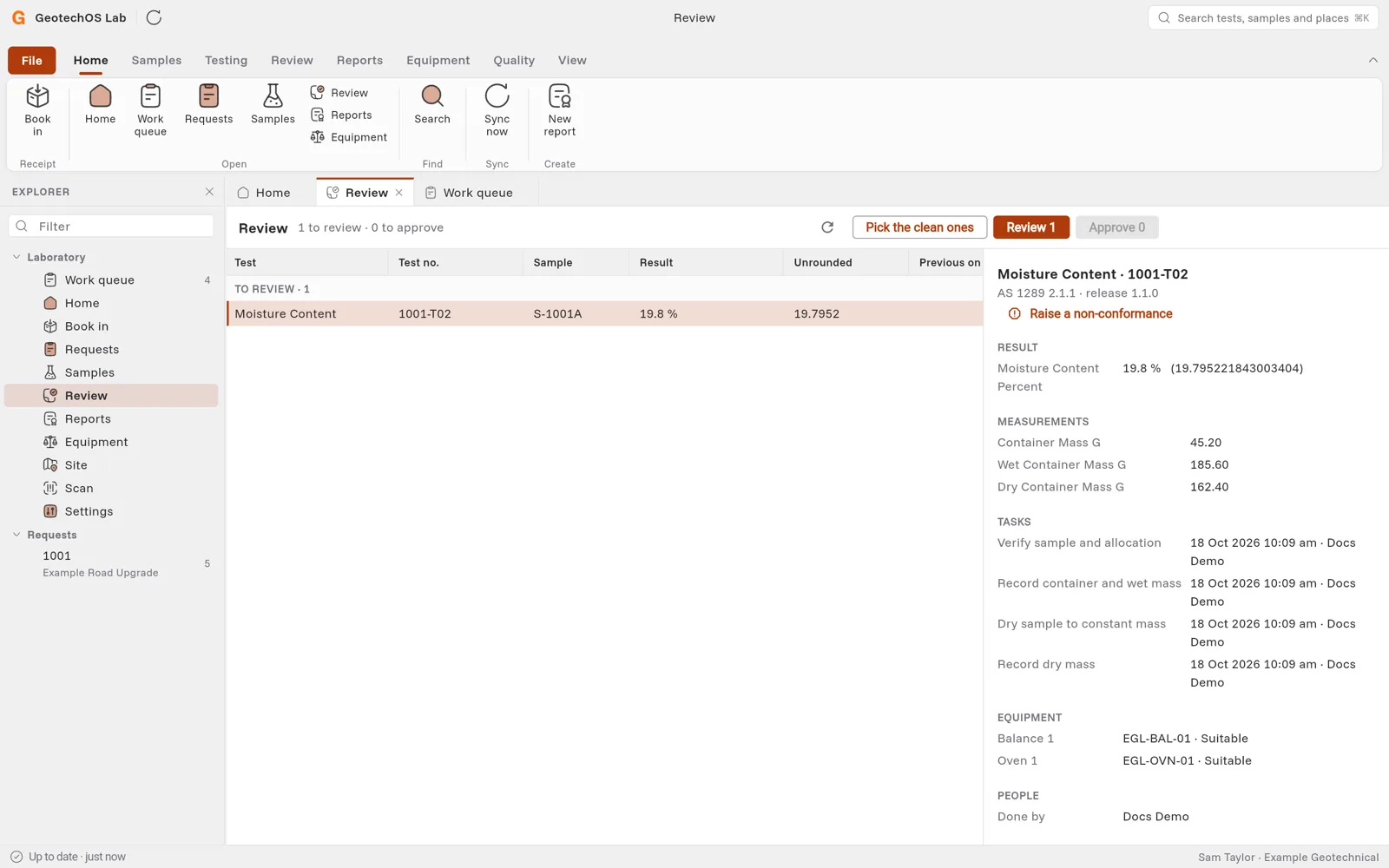This screenshot has height=868, width=1389.
Task: Select Equipment in the explorer tree
Action: 111,442
